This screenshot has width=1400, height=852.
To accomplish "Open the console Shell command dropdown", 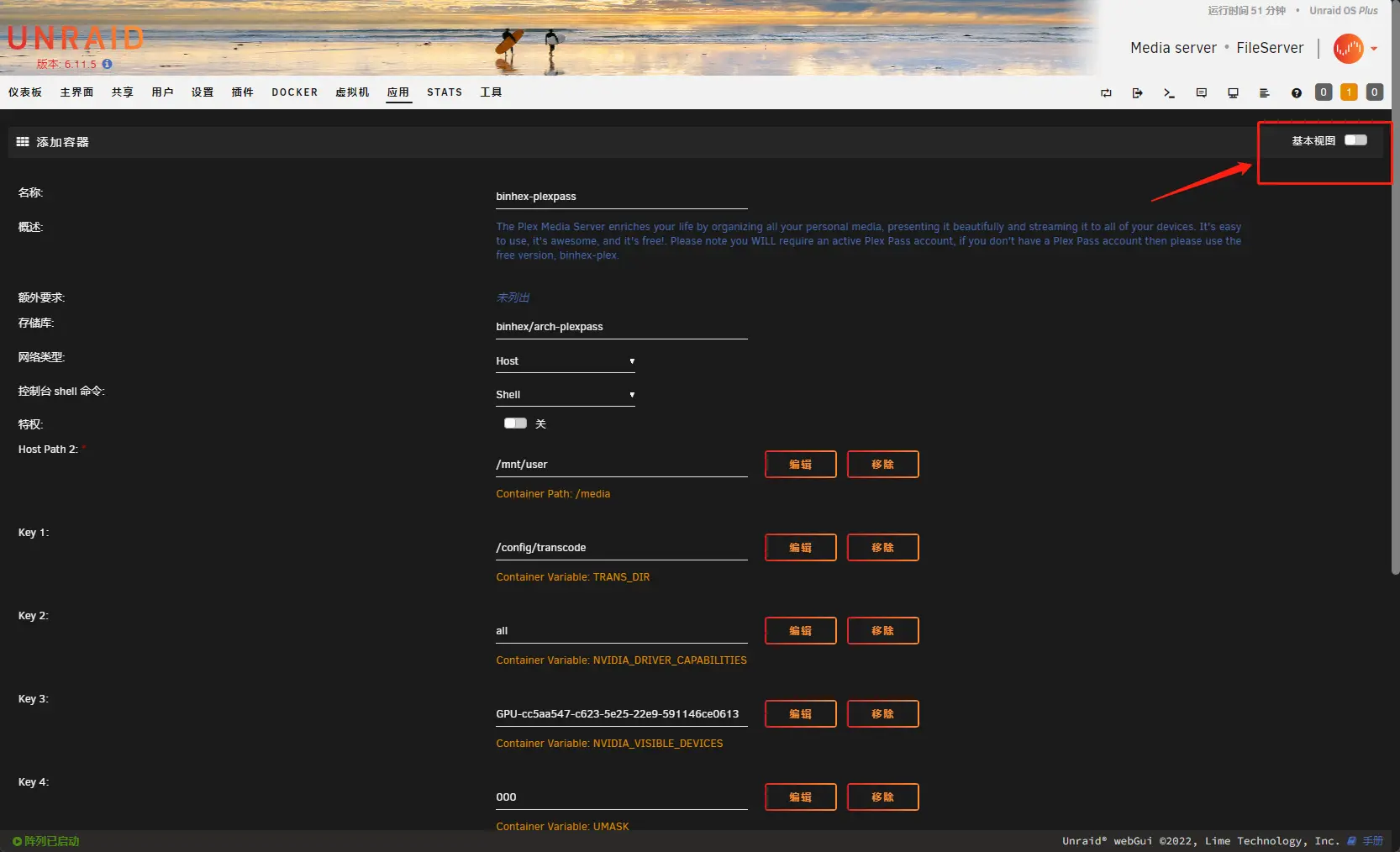I will (x=565, y=395).
